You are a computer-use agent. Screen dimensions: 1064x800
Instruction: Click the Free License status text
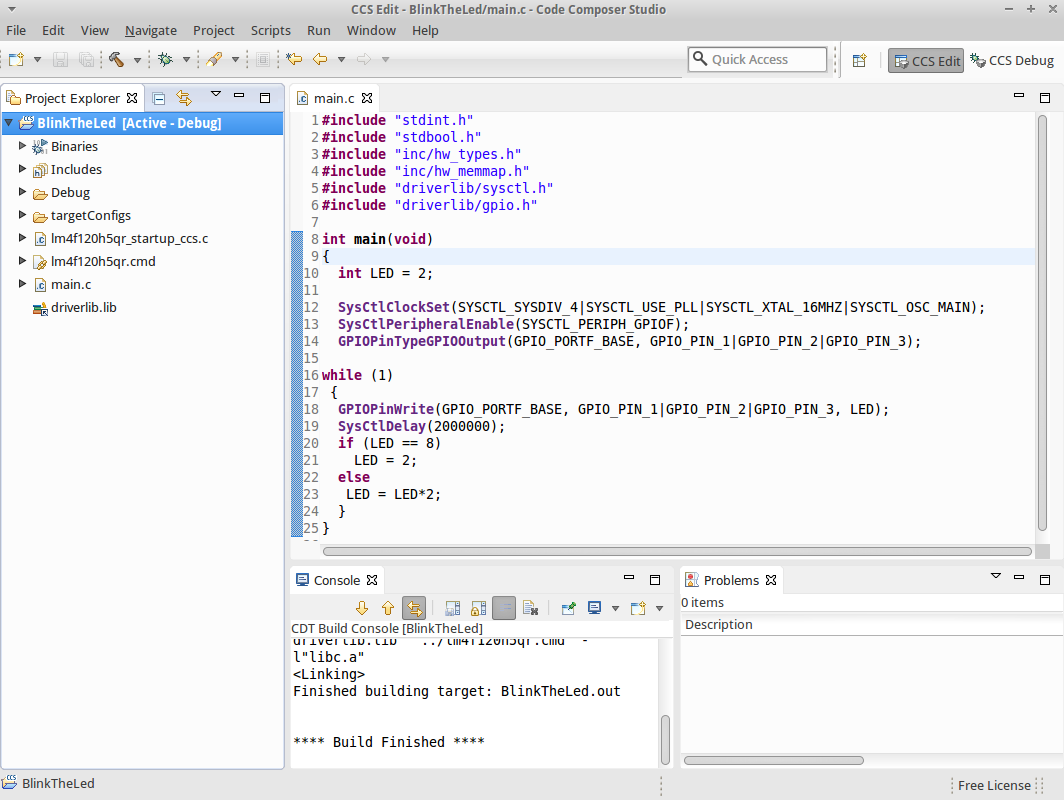(994, 785)
